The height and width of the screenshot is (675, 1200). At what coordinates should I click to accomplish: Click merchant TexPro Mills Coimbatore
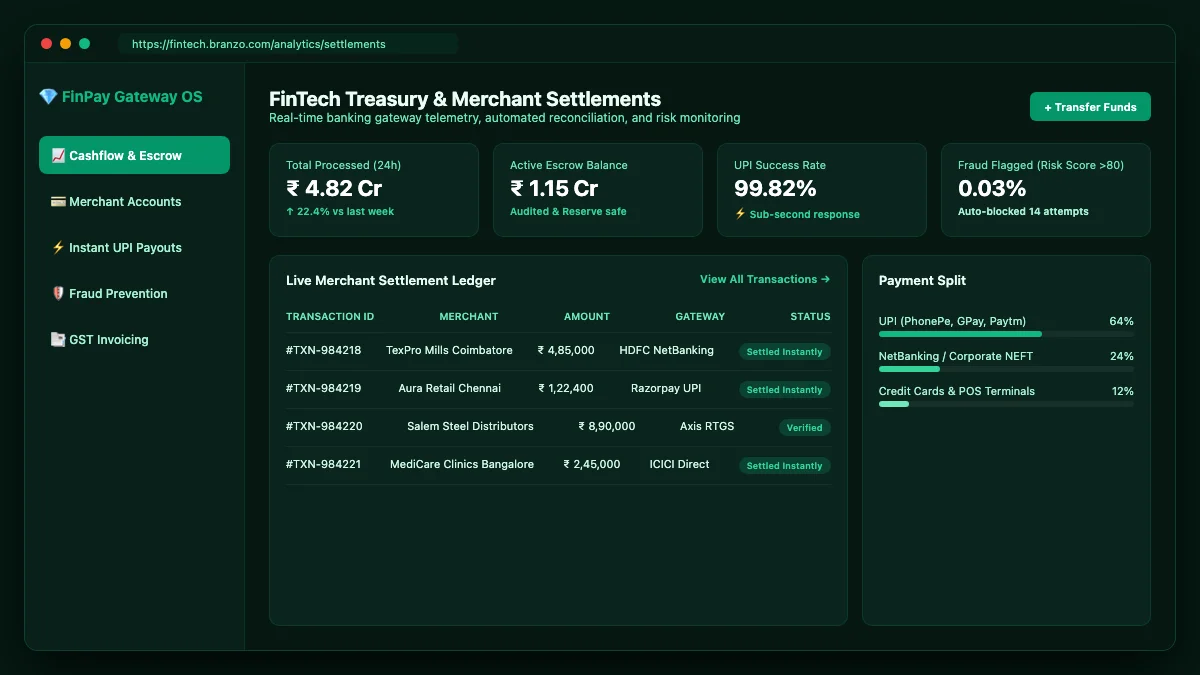coord(449,351)
